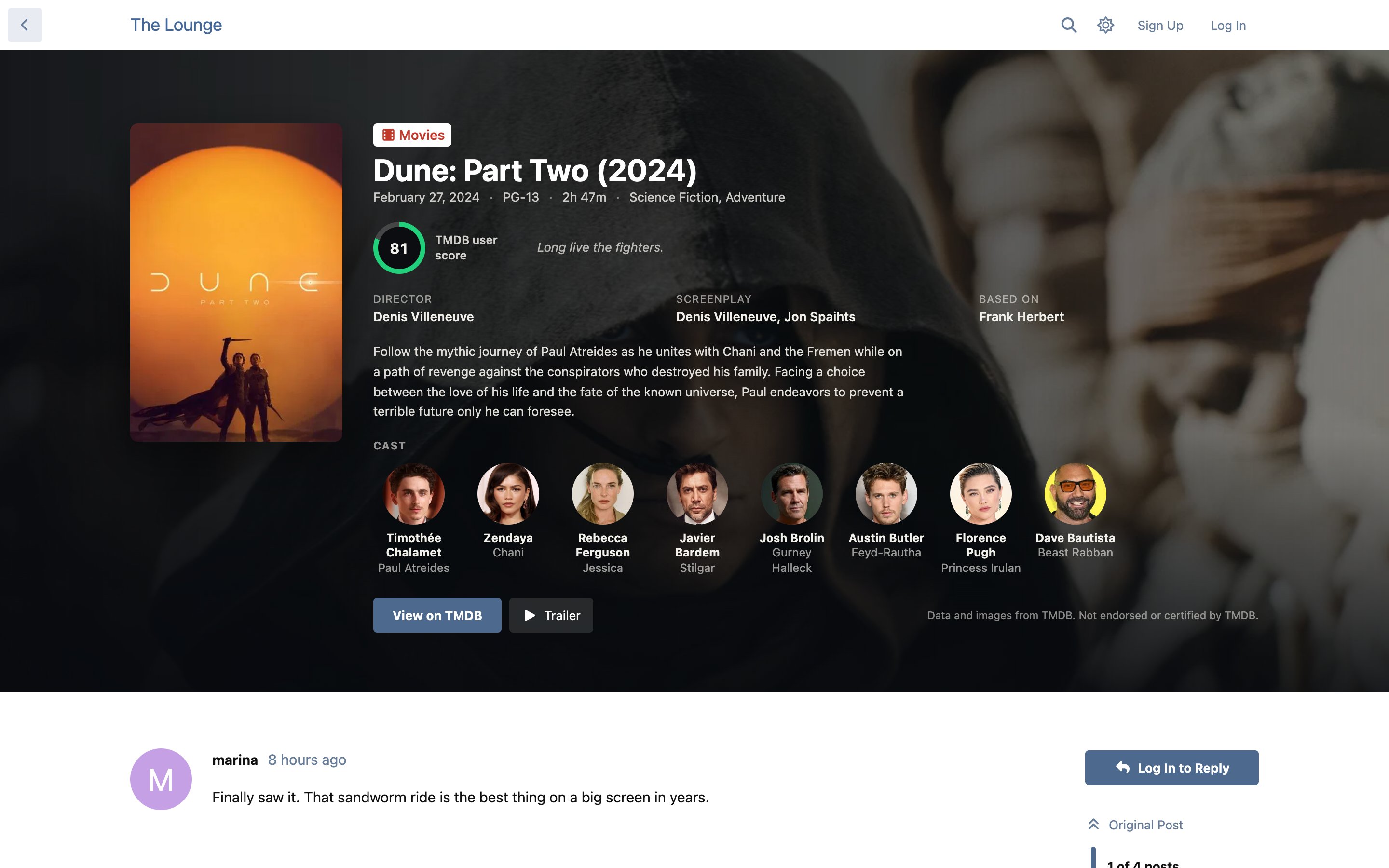Click the Beast Rabban character name
The width and height of the screenshot is (1389, 868).
(x=1075, y=552)
